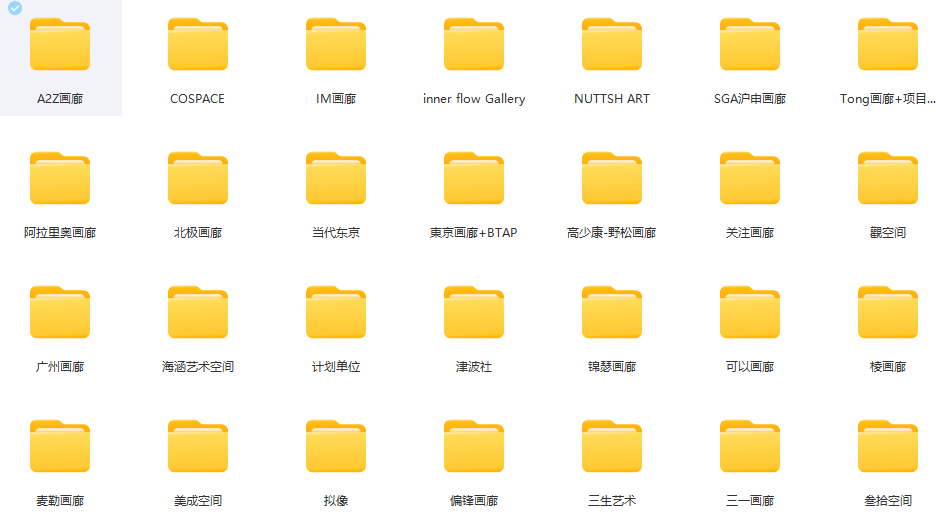Select the 麦勒画廊 folder icon

pos(59,447)
